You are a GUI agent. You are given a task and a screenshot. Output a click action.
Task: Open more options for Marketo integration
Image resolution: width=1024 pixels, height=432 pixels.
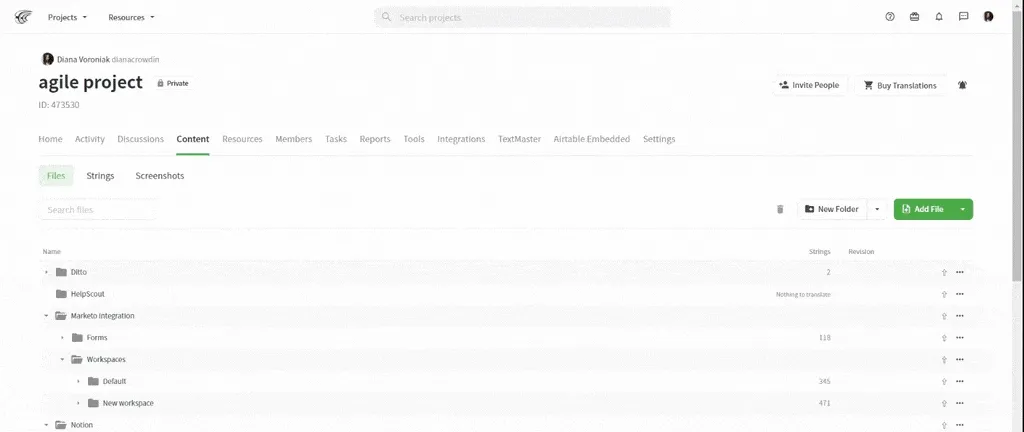pos(959,316)
